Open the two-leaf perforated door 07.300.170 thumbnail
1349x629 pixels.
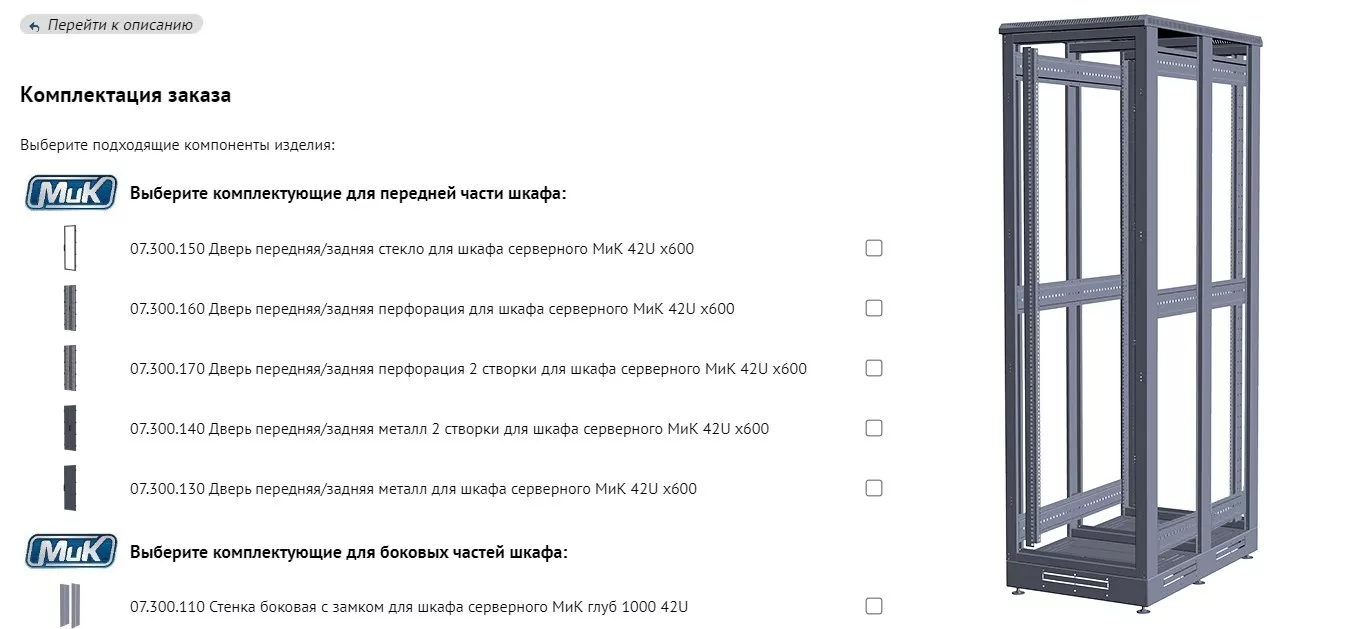point(70,368)
